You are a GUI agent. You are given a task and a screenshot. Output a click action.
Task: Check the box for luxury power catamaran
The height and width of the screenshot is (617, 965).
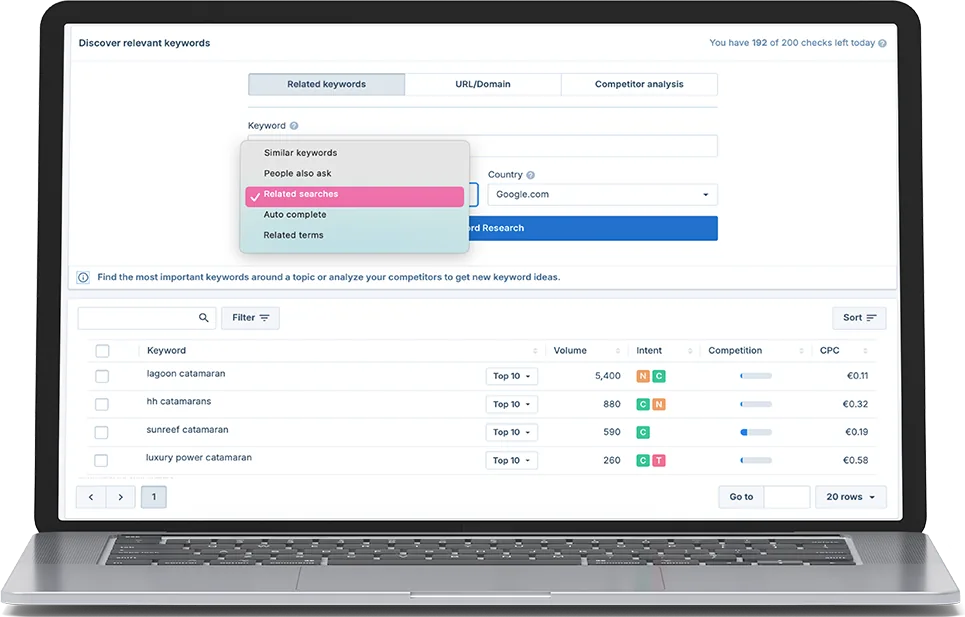point(101,460)
